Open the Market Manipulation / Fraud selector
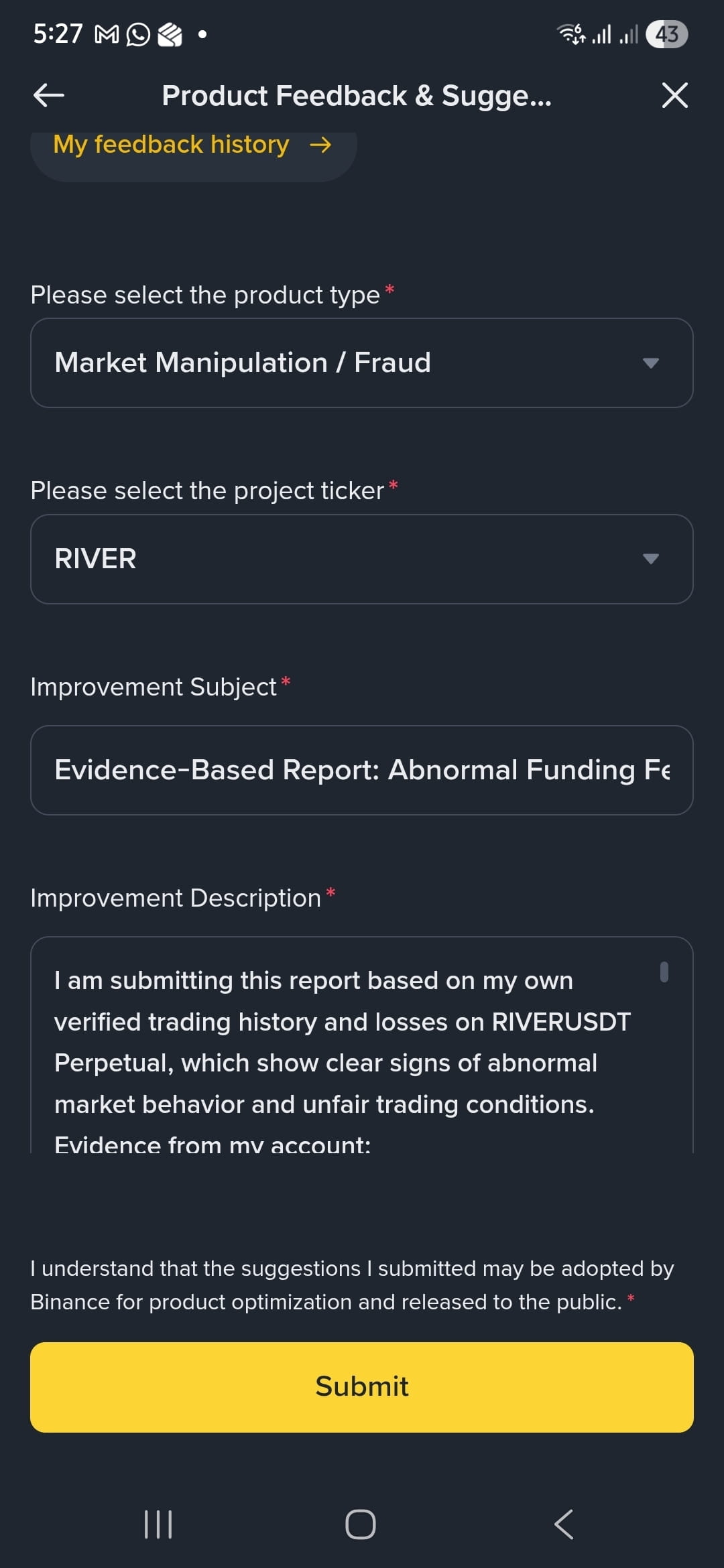Screen dimensions: 724x1568 pos(362,363)
